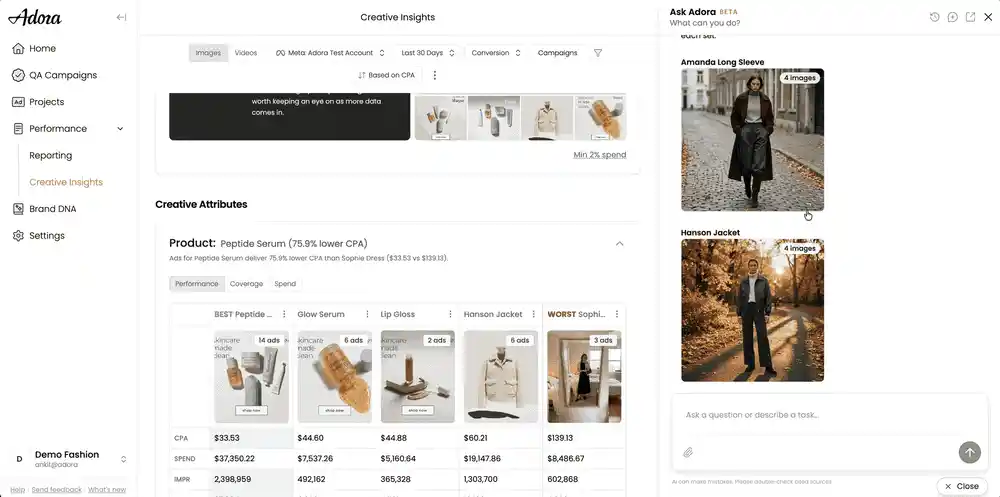1000x497 pixels.
Task: Click the $37,350.22 spend value
Action: click(x=235, y=459)
